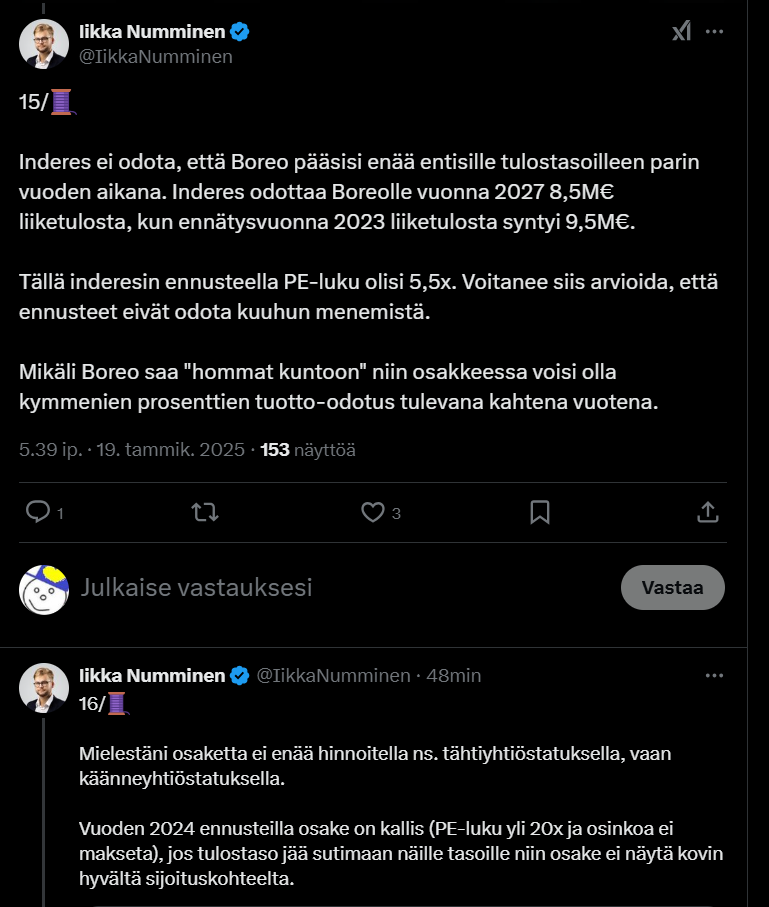769x907 pixels.
Task: Click your own profile avatar by reply box
Action: [43, 588]
